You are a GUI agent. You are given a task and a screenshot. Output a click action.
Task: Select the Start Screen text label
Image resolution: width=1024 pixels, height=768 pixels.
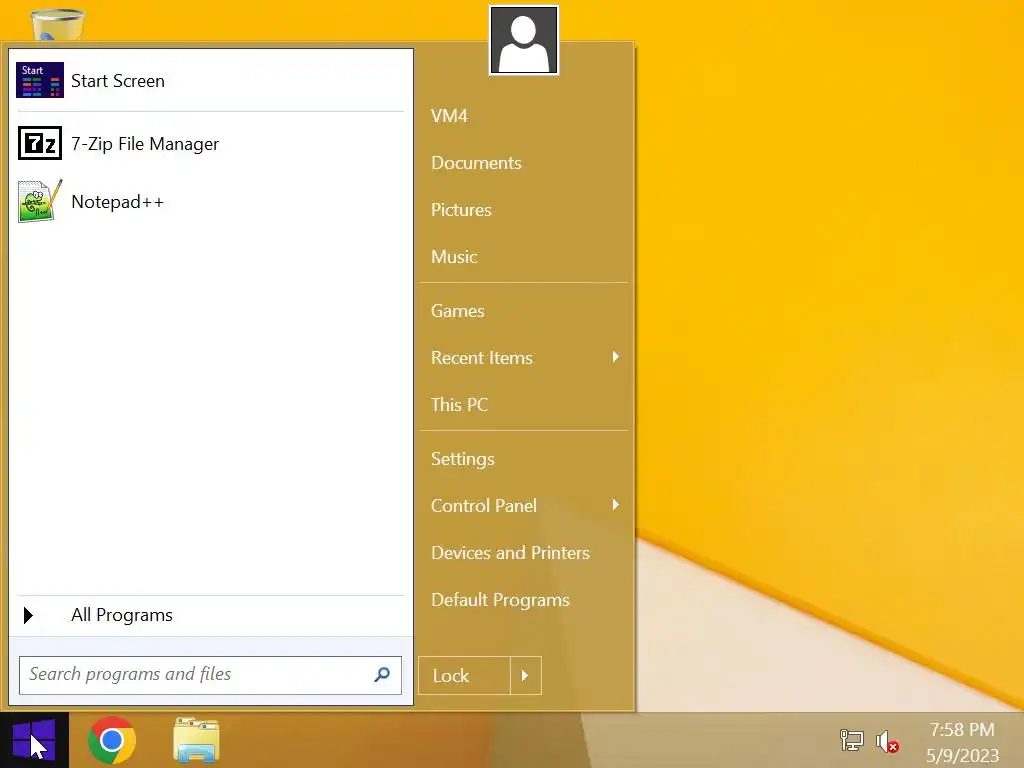pos(118,80)
